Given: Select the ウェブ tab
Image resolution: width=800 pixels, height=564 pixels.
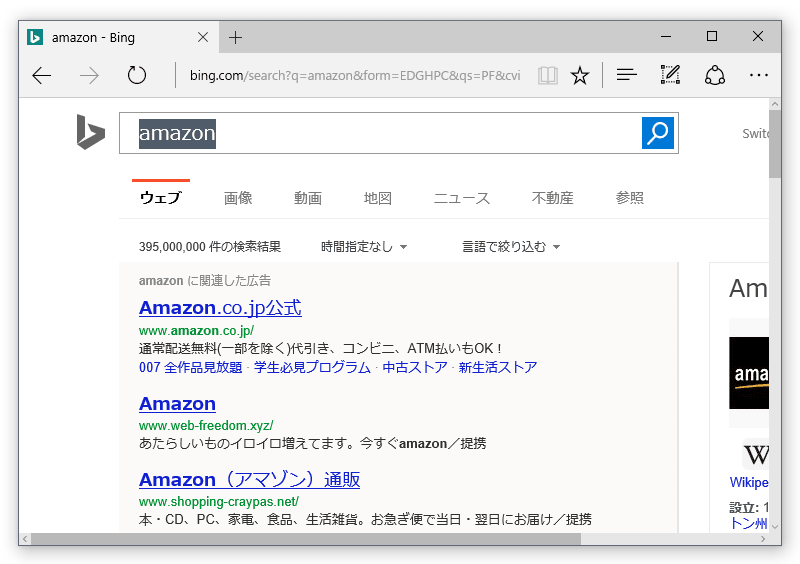Looking at the screenshot, I should coord(161,198).
